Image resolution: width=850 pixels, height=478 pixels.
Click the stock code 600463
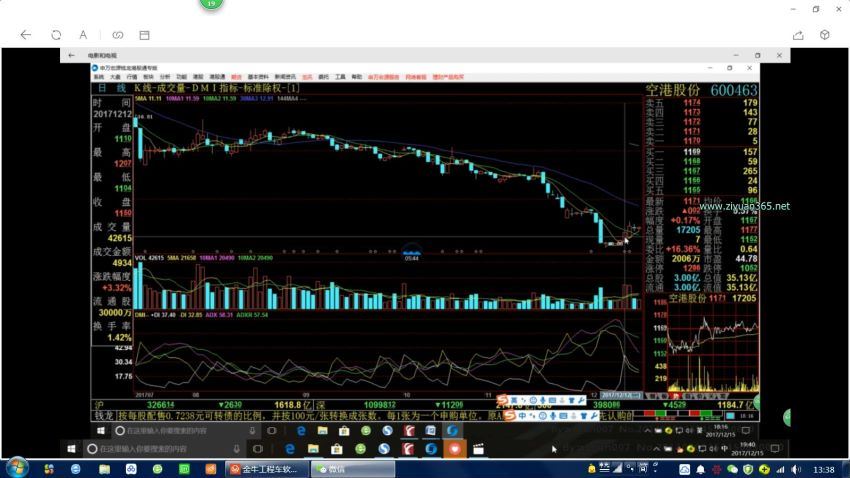734,90
